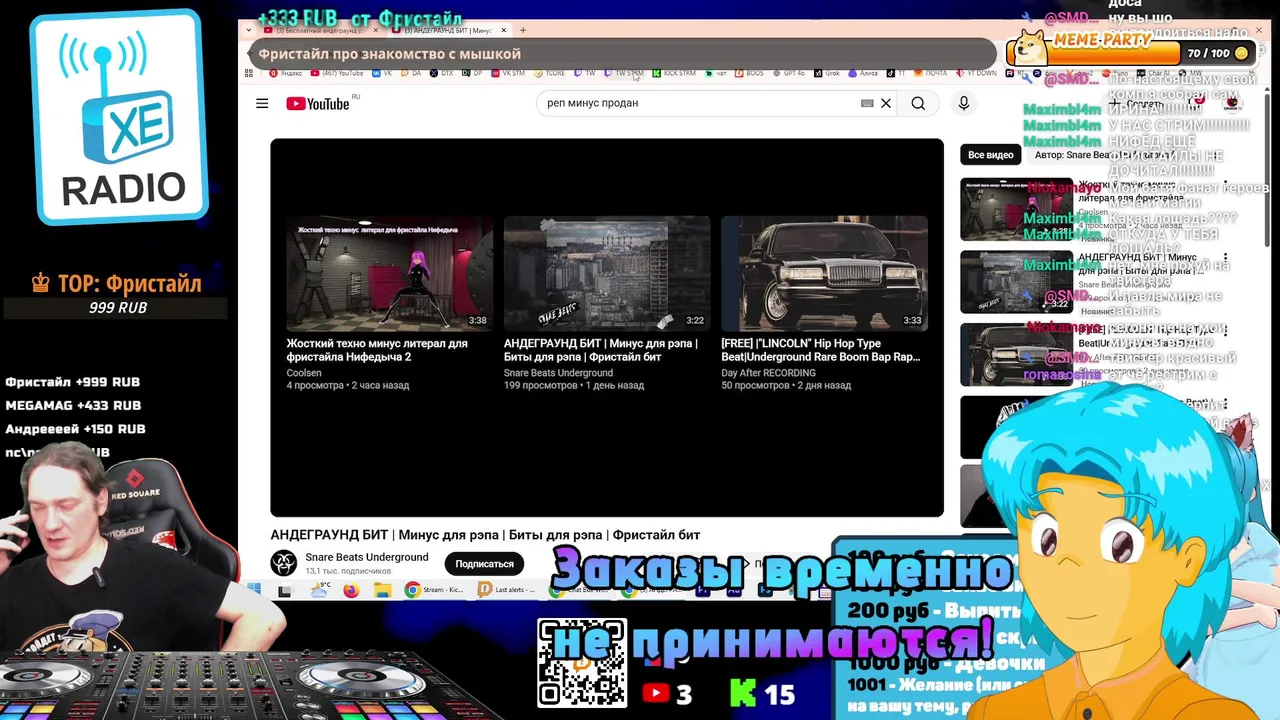Screen dimensions: 1280x720
Task: Run the search with the magnifier button
Action: (918, 103)
